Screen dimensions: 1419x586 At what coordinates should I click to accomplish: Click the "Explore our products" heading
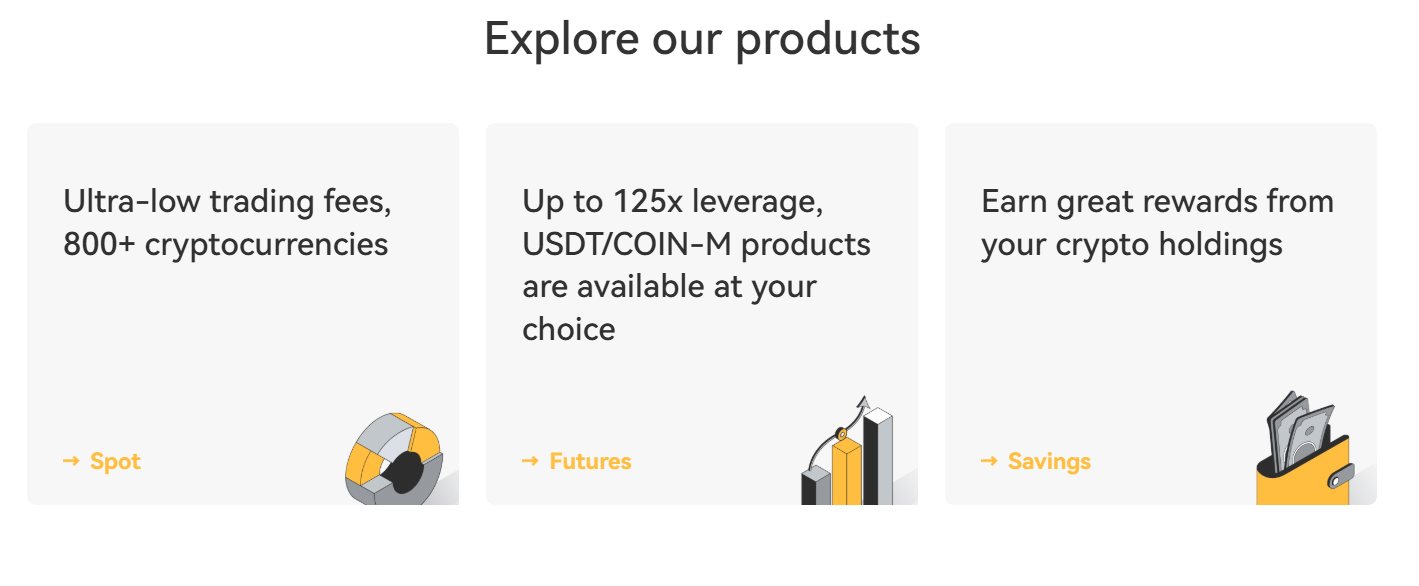point(702,38)
